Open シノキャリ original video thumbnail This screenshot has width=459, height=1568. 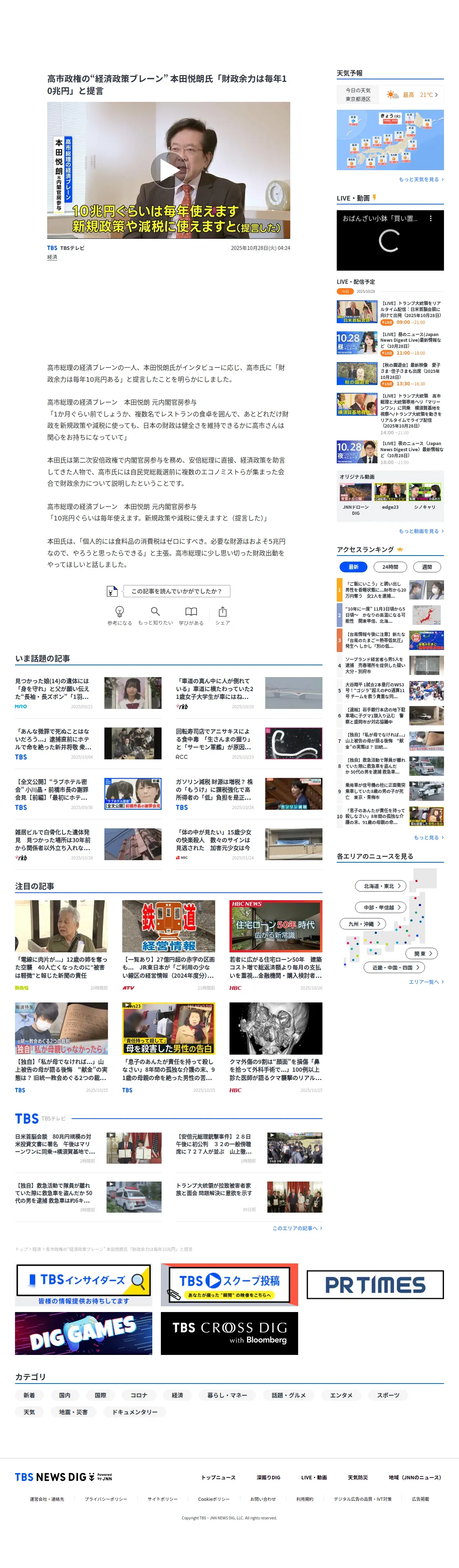pyautogui.click(x=424, y=492)
